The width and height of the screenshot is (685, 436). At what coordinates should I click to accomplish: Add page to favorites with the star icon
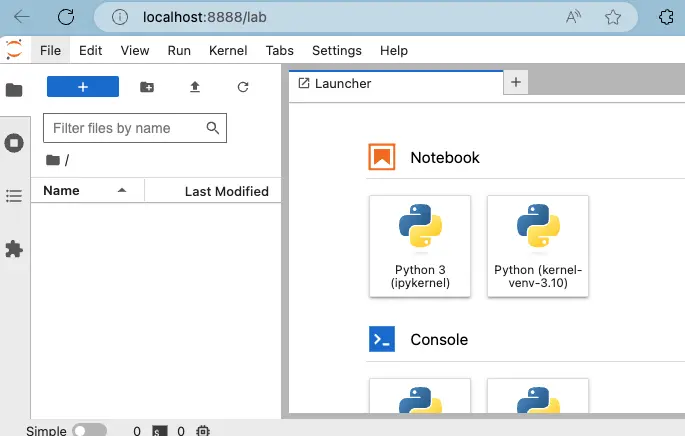point(613,17)
